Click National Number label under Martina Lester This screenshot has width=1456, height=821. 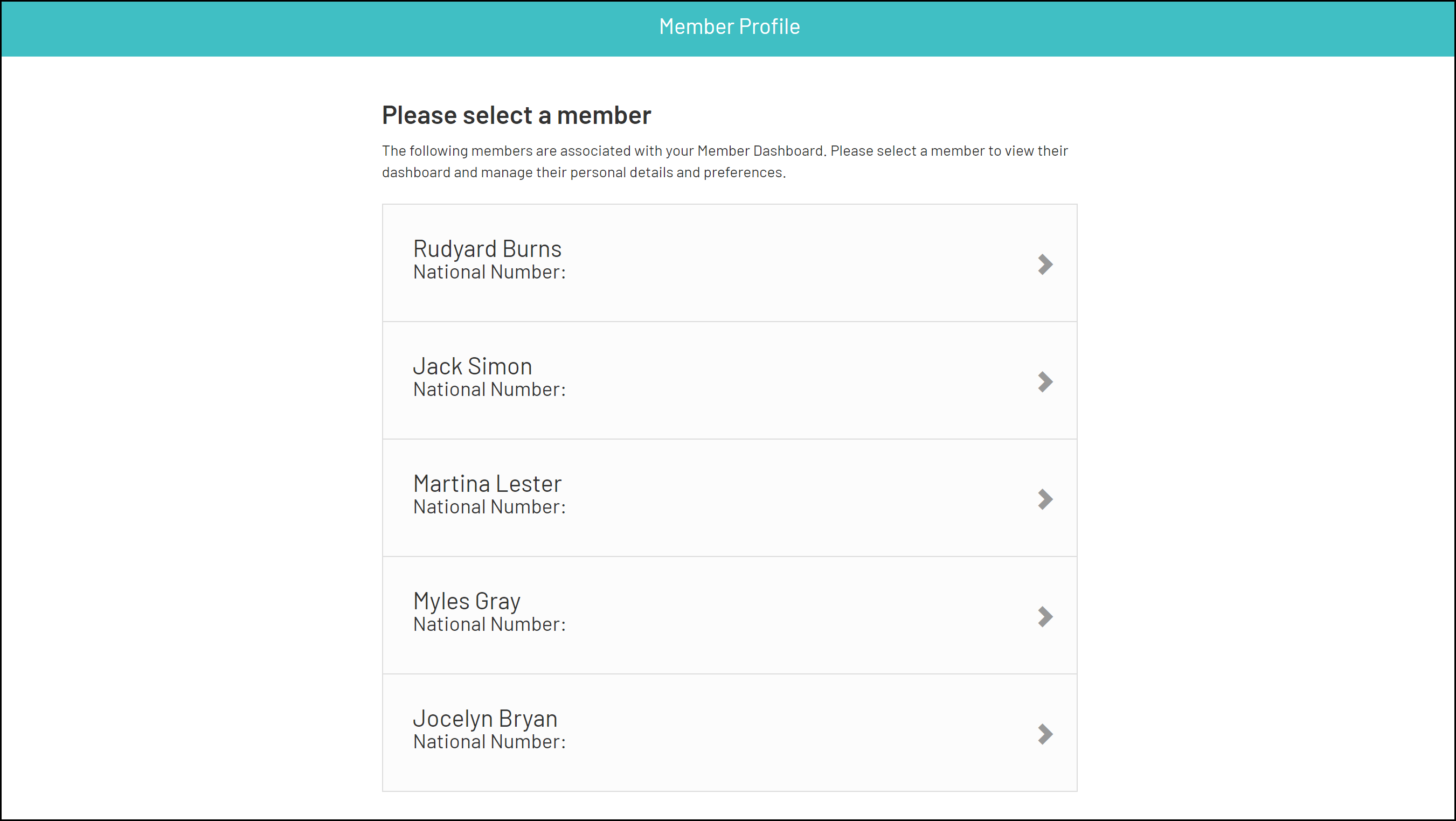point(489,507)
